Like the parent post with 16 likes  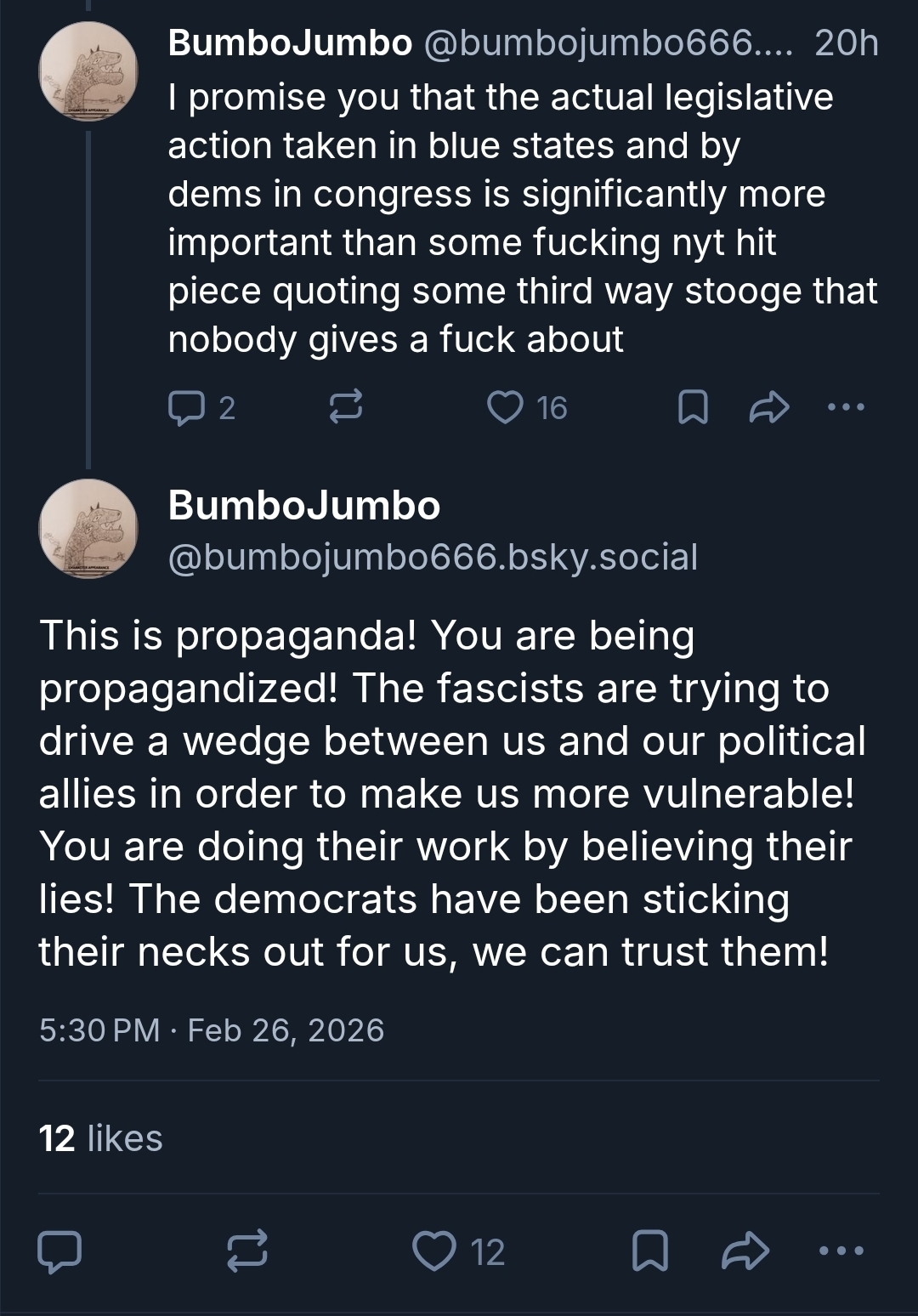506,408
